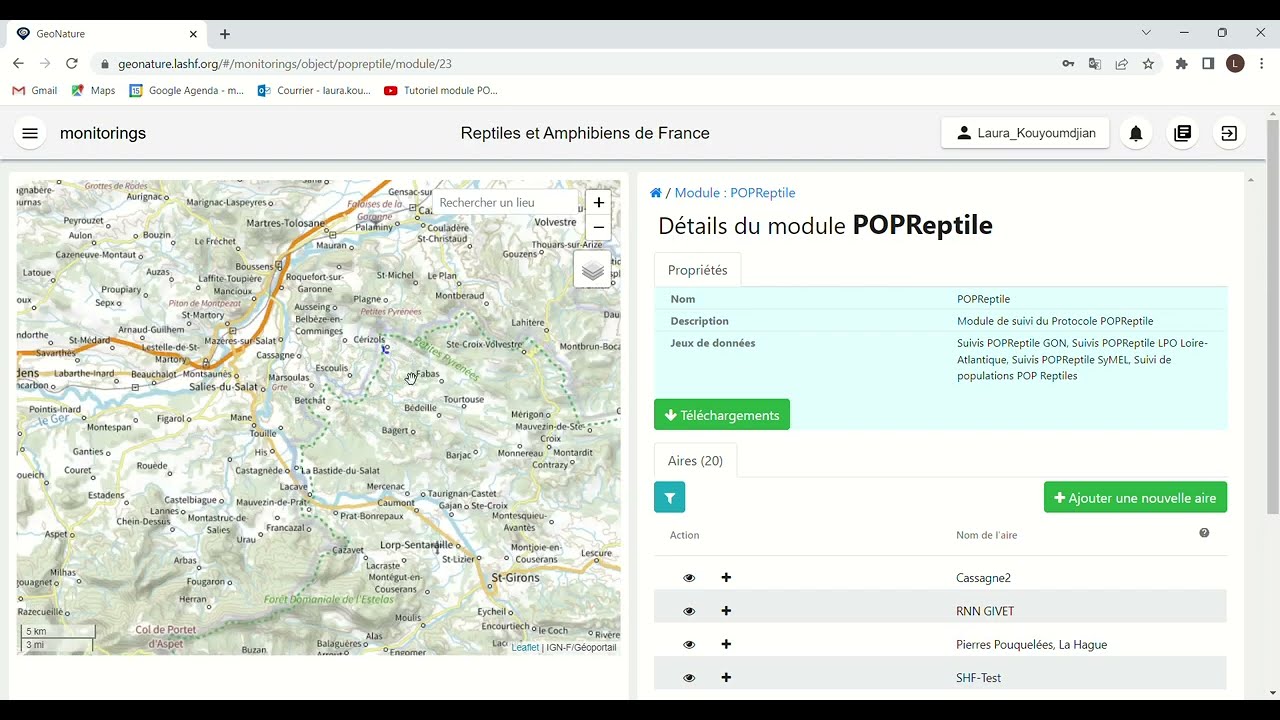Open Google Agenda bookmark
This screenshot has width=1280, height=720.
tap(186, 90)
